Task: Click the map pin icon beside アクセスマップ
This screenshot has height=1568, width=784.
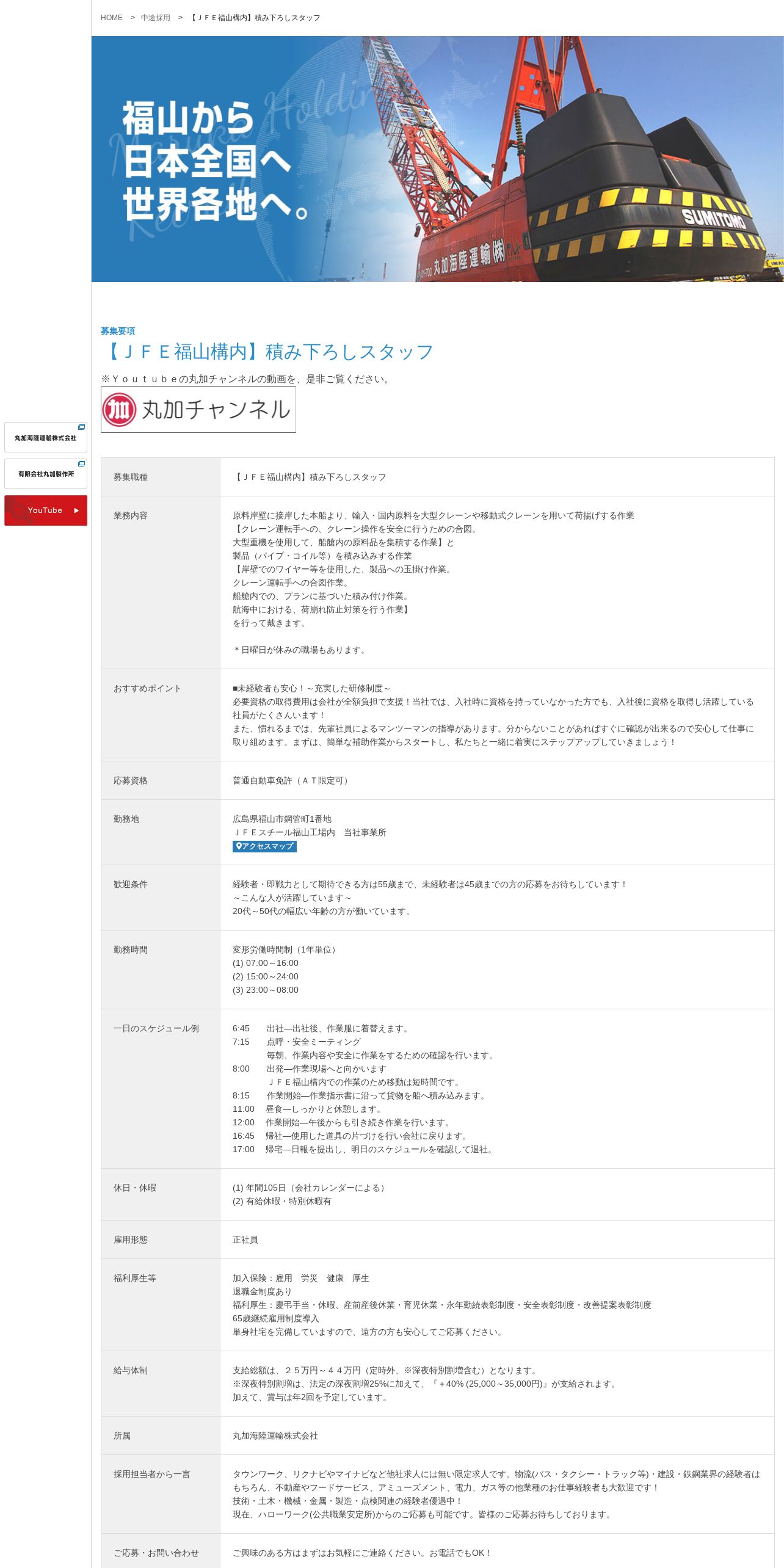Action: [239, 846]
